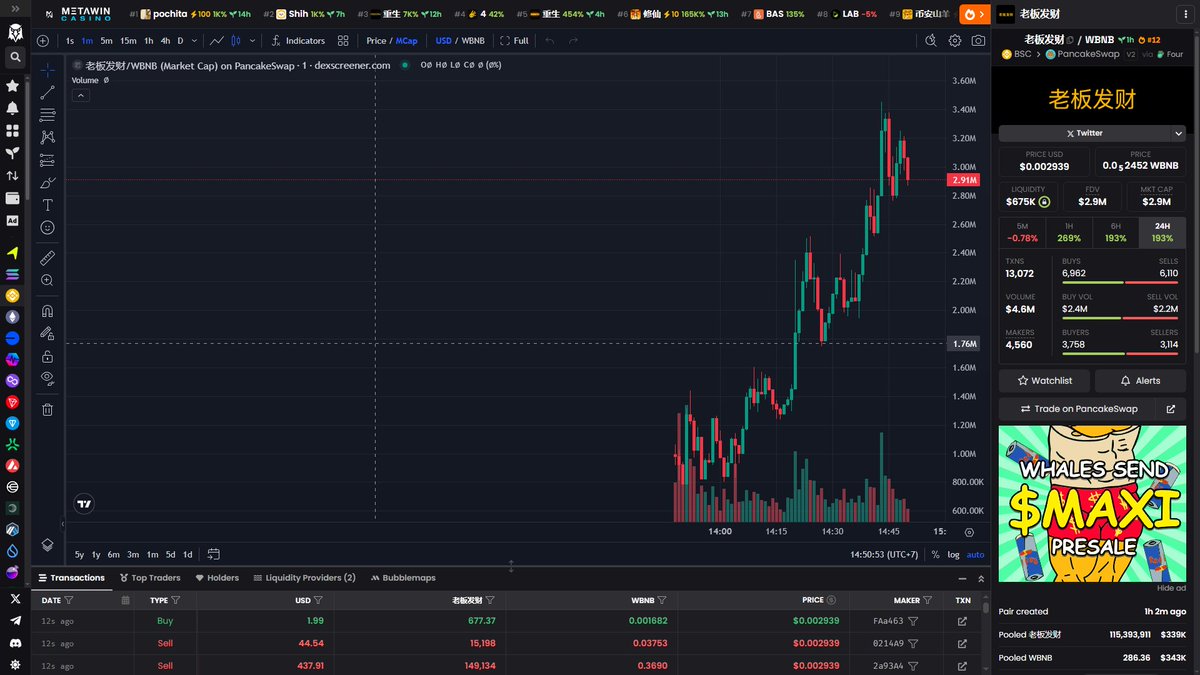The image size is (1200, 675).
Task: Click the magnet mode icon
Action: [x=47, y=311]
